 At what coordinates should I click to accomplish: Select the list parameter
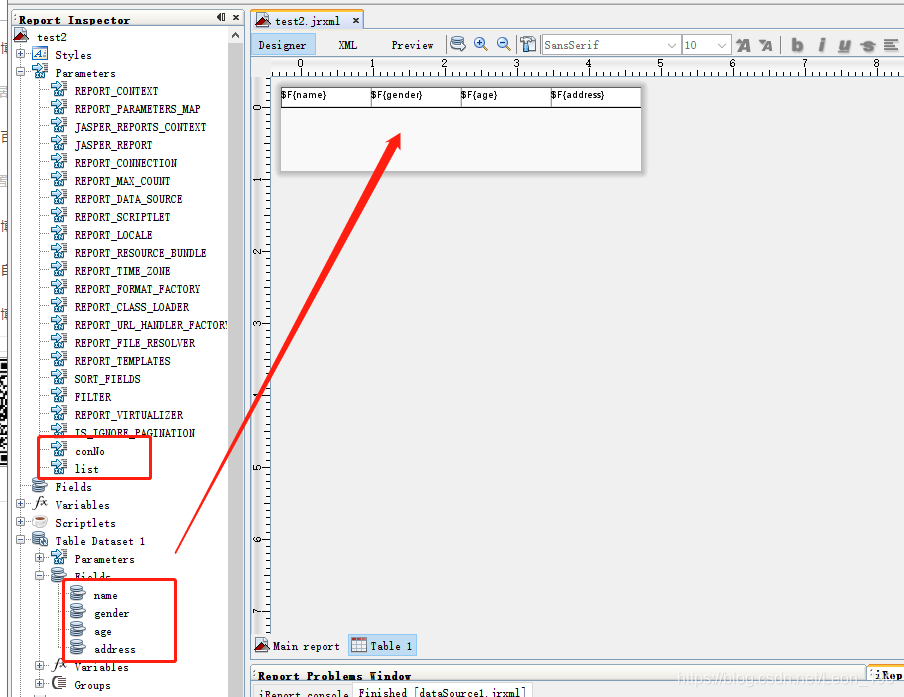point(86,469)
